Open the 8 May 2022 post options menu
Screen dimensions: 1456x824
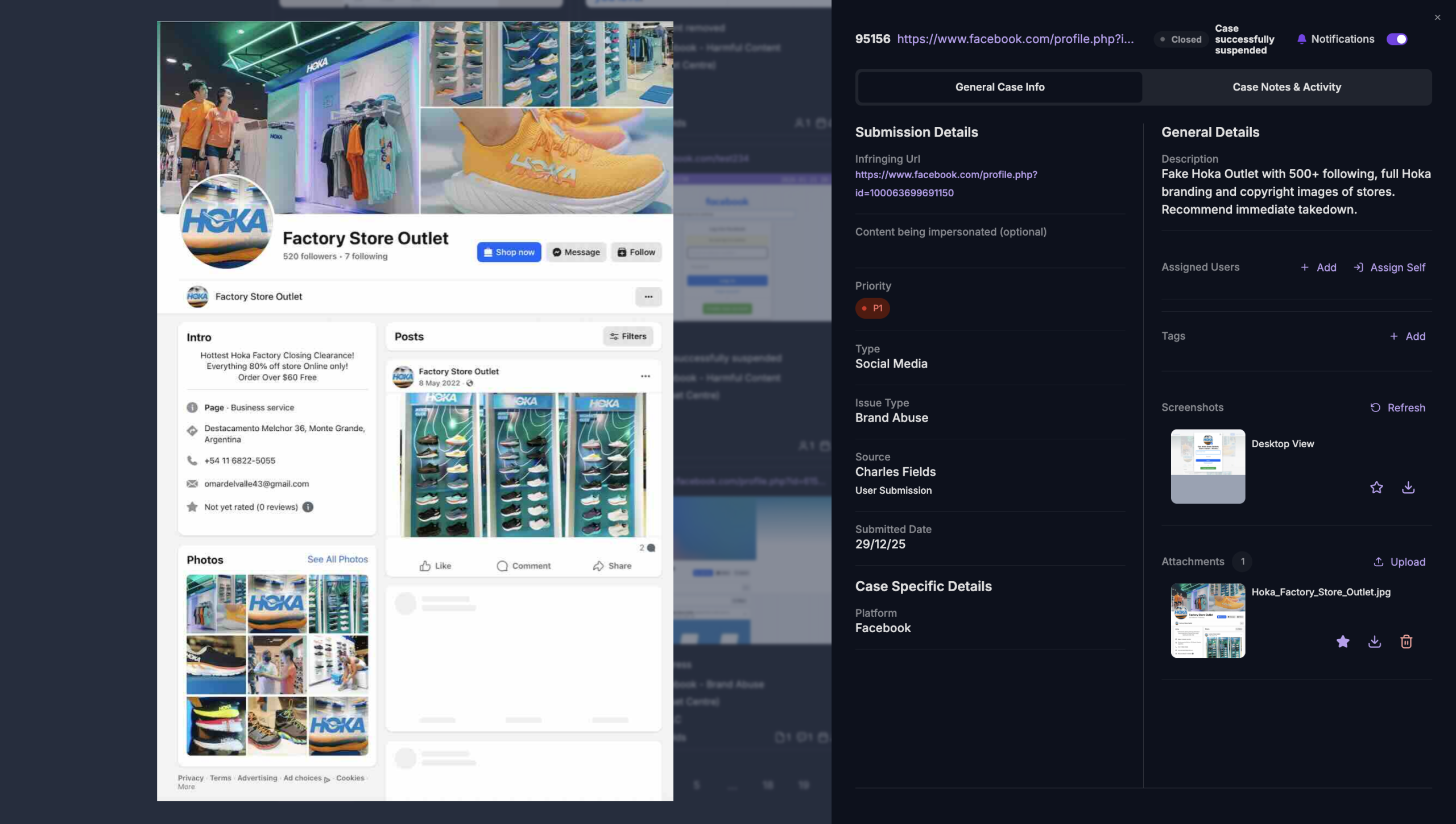coord(645,376)
